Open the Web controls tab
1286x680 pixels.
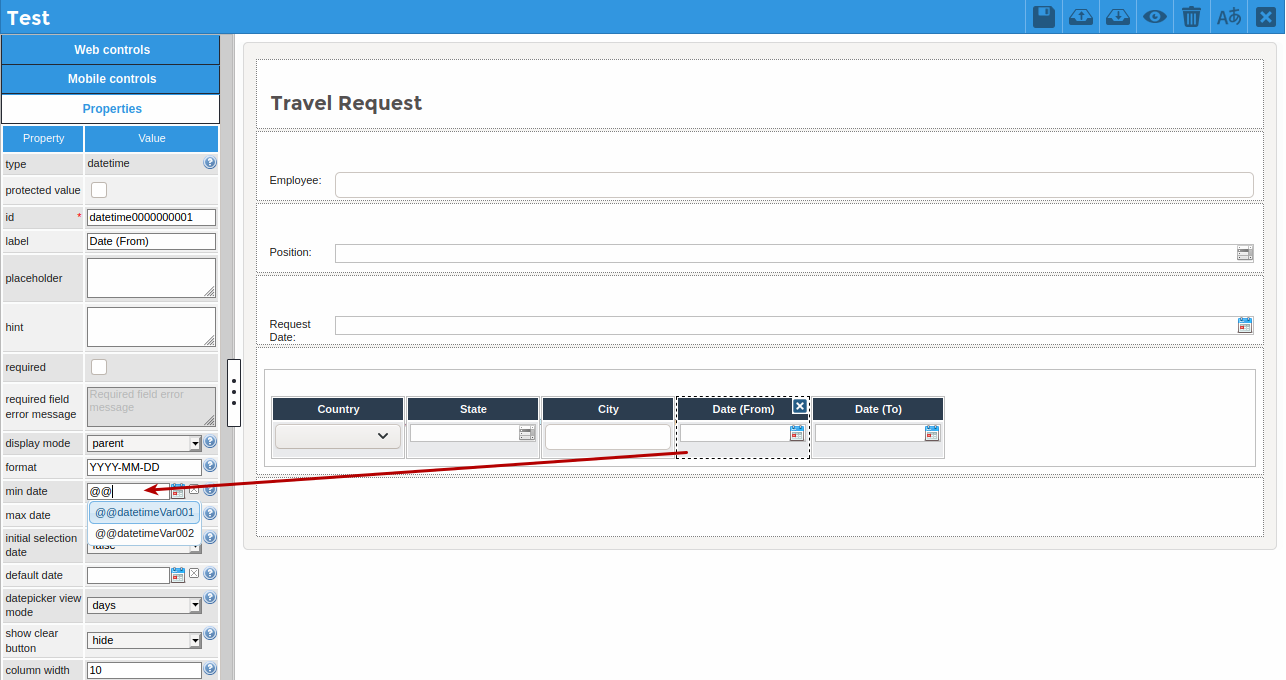pos(111,50)
